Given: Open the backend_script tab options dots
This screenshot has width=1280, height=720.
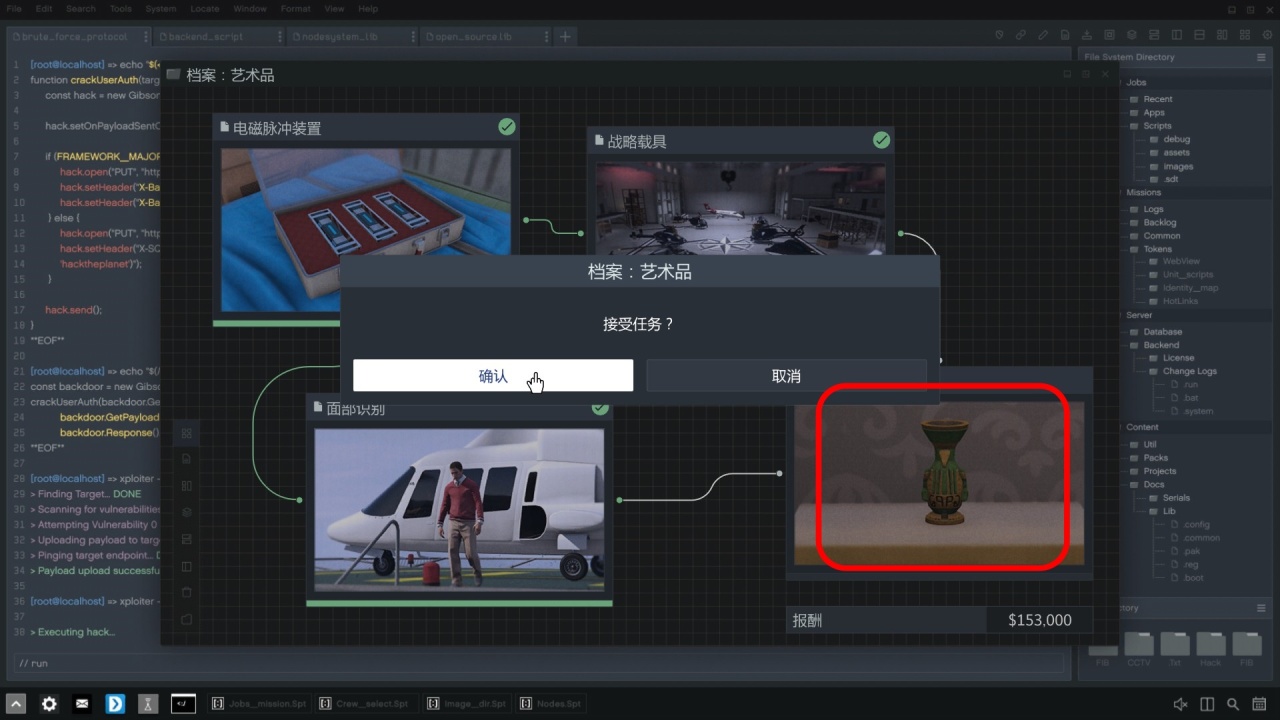Looking at the screenshot, I should point(281,36).
